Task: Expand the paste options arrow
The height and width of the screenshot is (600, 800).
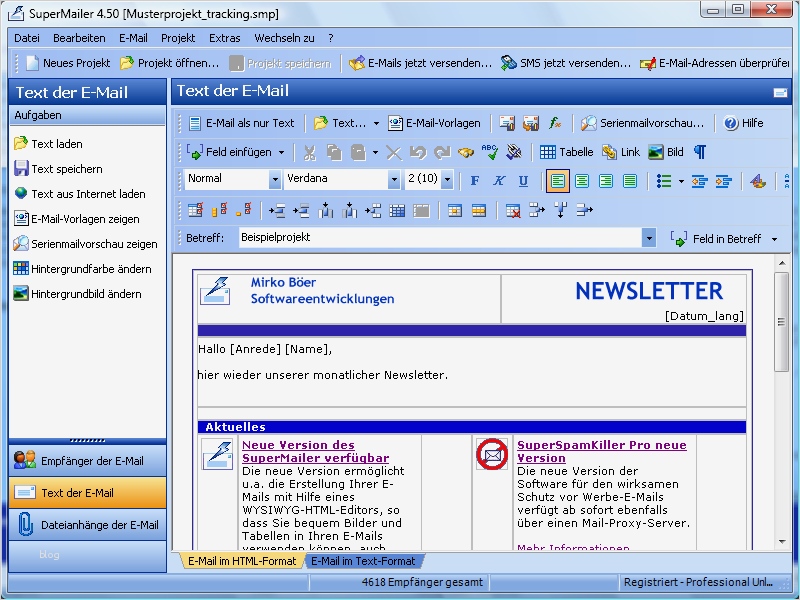Action: [375, 153]
